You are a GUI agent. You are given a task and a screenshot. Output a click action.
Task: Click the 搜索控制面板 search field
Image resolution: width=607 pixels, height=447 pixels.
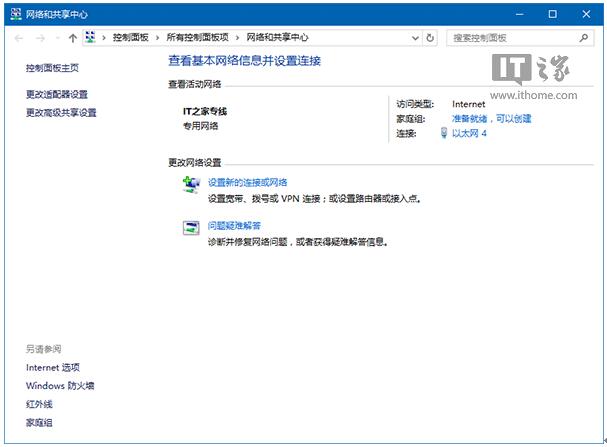pyautogui.click(x=510, y=37)
